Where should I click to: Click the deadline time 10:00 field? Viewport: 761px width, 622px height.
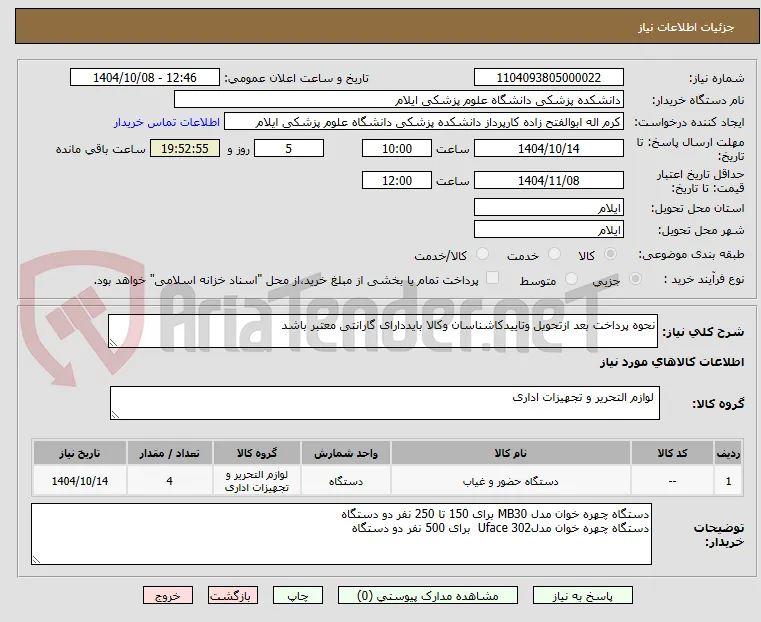397,148
